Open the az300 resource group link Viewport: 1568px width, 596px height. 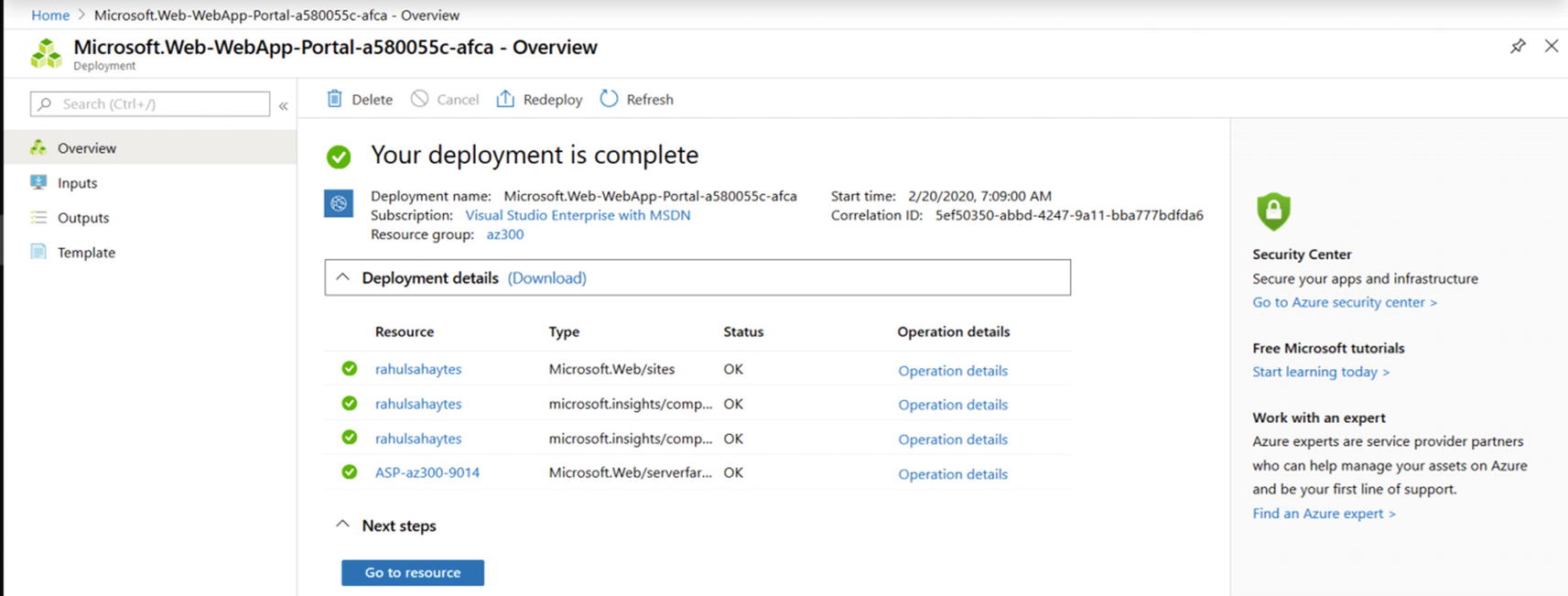(505, 234)
